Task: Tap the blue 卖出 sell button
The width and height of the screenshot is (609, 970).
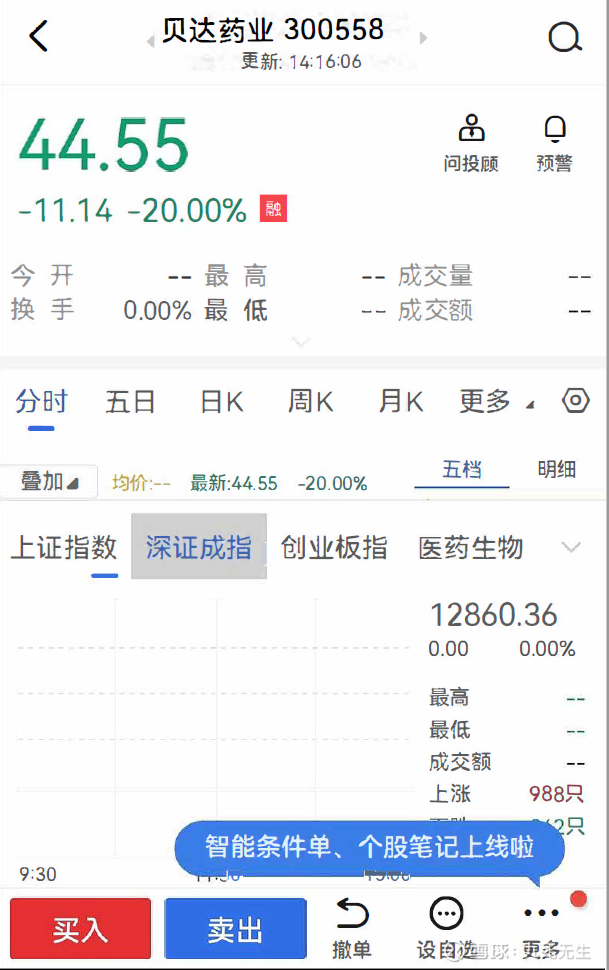Action: click(235, 929)
